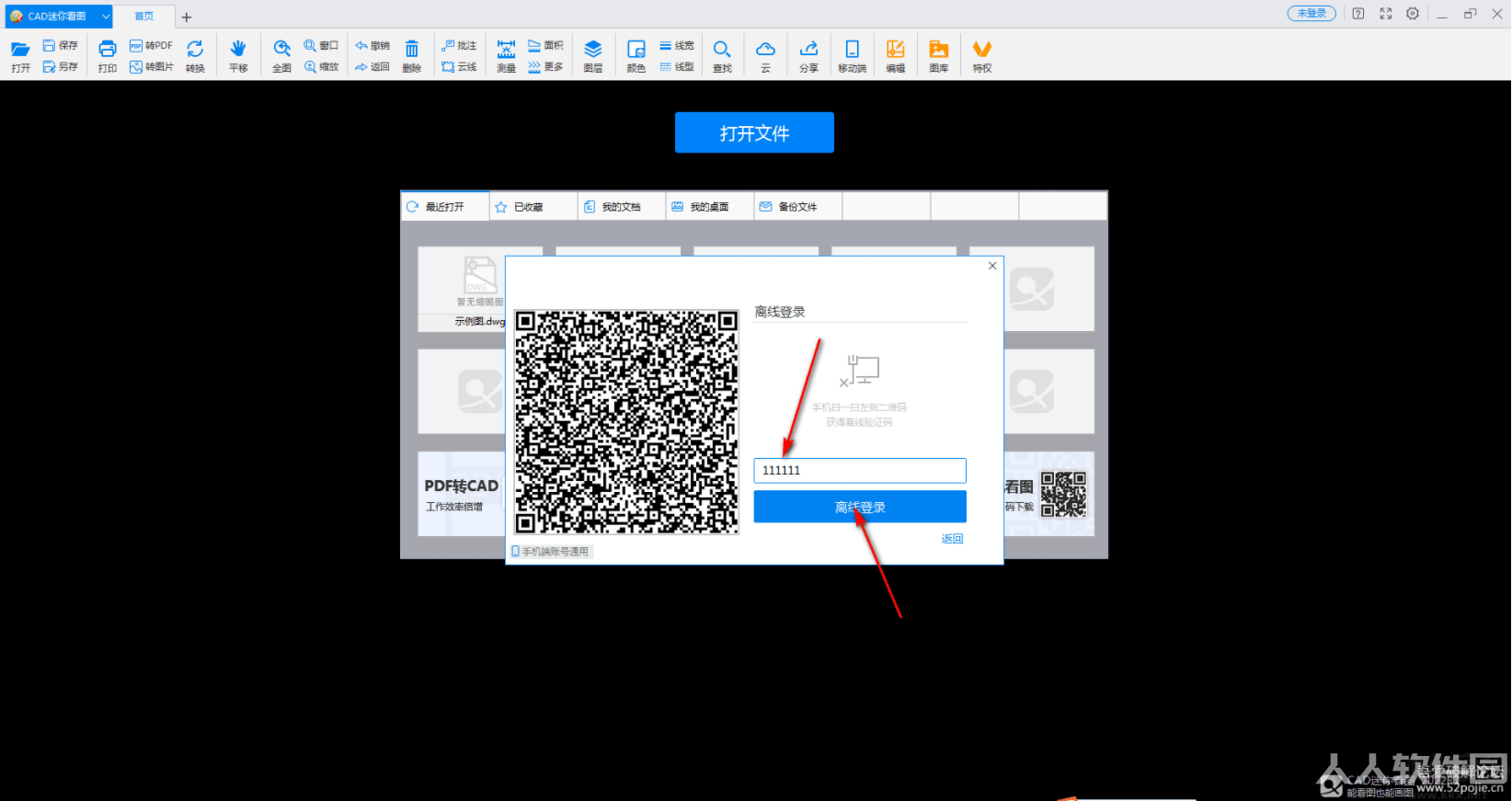Click the 返回 back link in dialog
The width and height of the screenshot is (1512, 801).
coord(952,539)
